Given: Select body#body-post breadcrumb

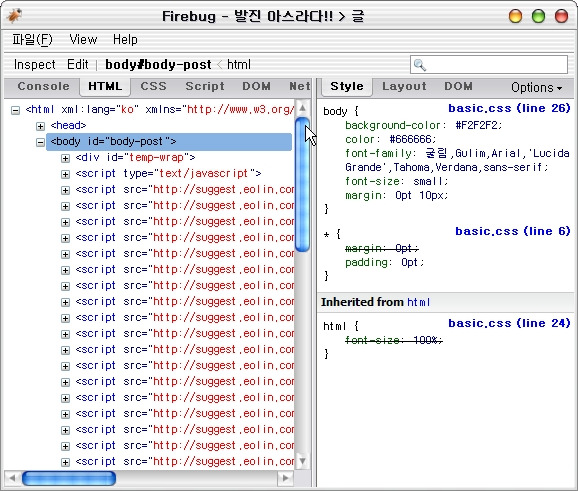Looking at the screenshot, I should pyautogui.click(x=158, y=65).
